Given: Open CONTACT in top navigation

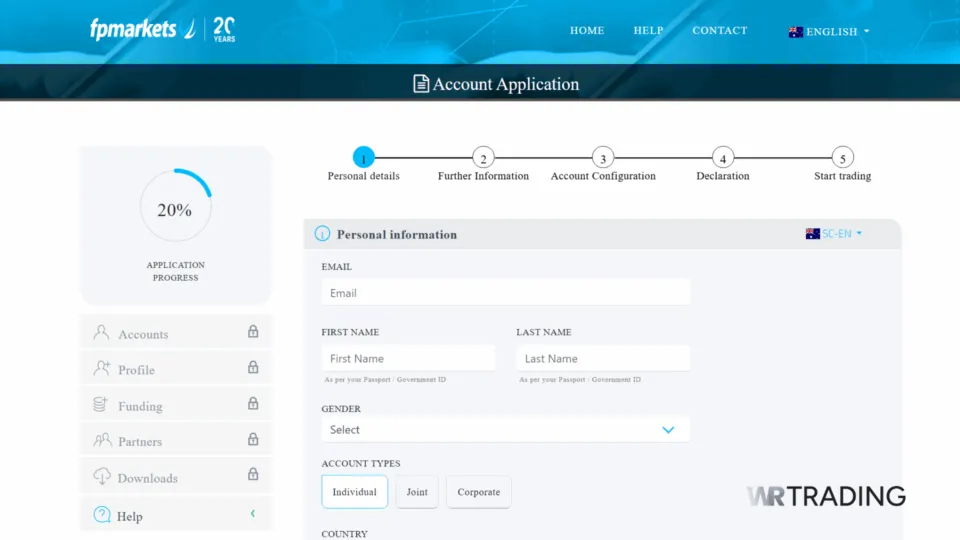Looking at the screenshot, I should click(719, 31).
